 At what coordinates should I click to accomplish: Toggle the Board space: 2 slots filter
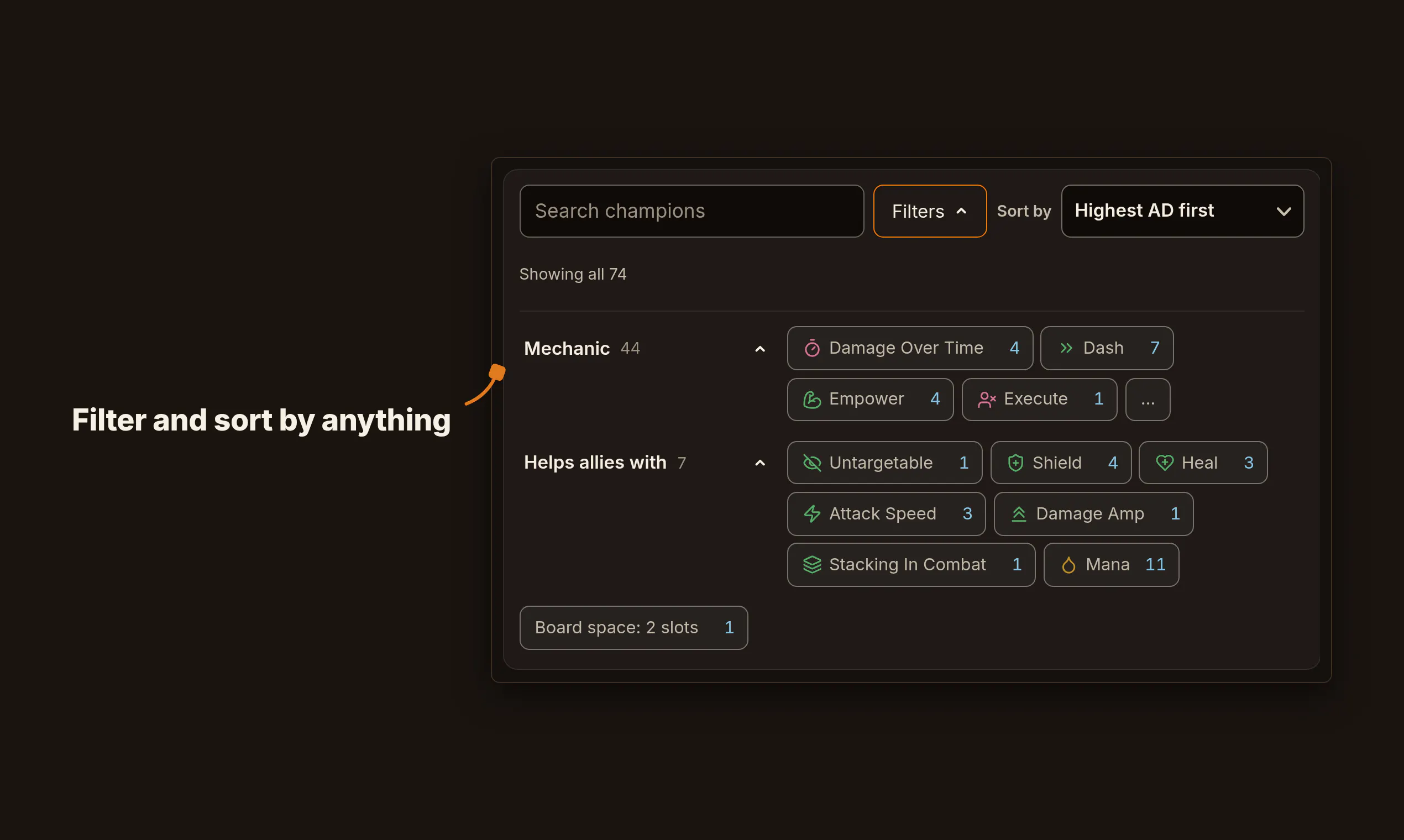(633, 628)
